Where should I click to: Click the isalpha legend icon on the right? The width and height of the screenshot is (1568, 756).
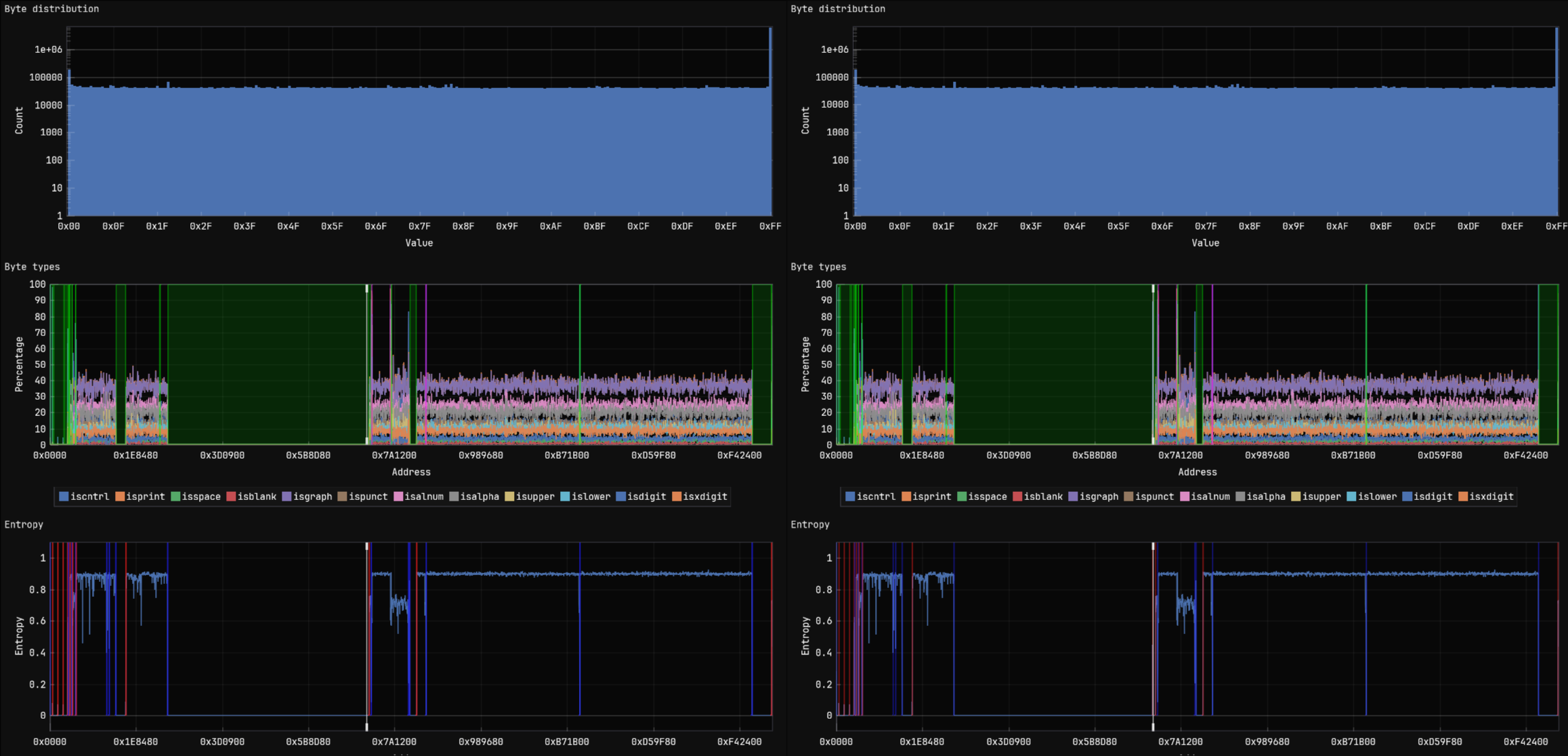pyautogui.click(x=1242, y=497)
